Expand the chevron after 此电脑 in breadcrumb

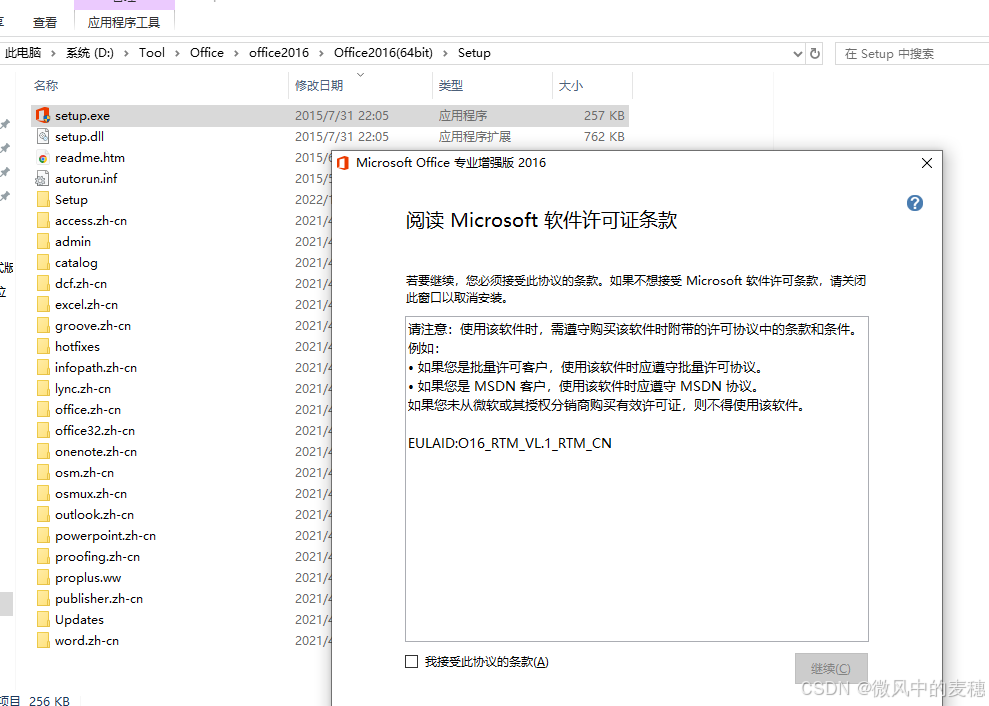pos(53,53)
